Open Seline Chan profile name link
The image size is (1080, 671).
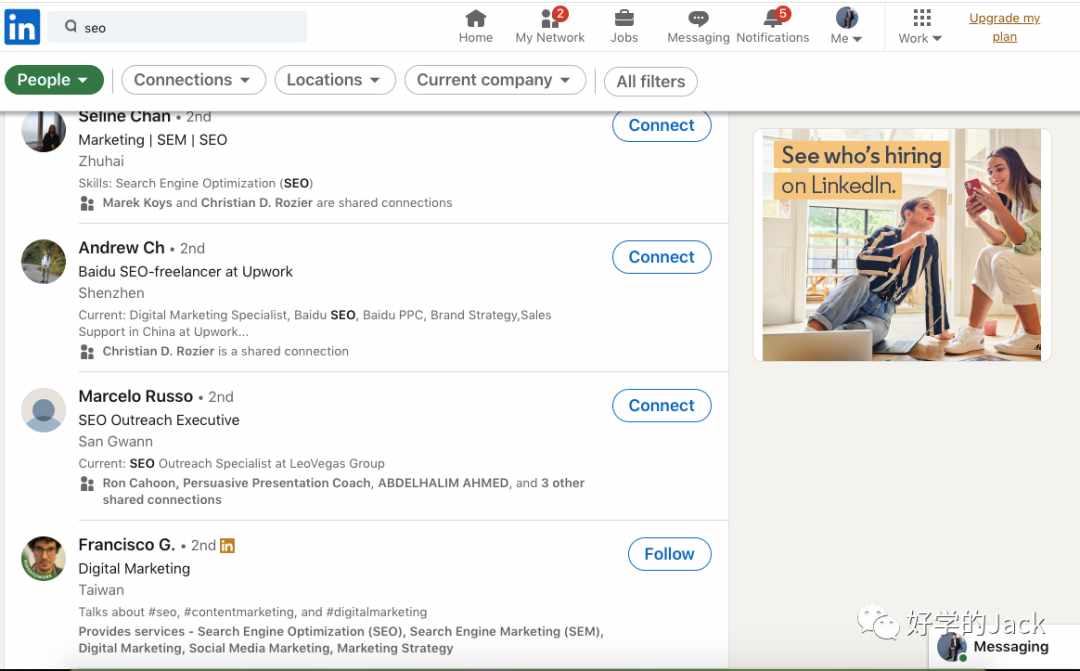[124, 116]
